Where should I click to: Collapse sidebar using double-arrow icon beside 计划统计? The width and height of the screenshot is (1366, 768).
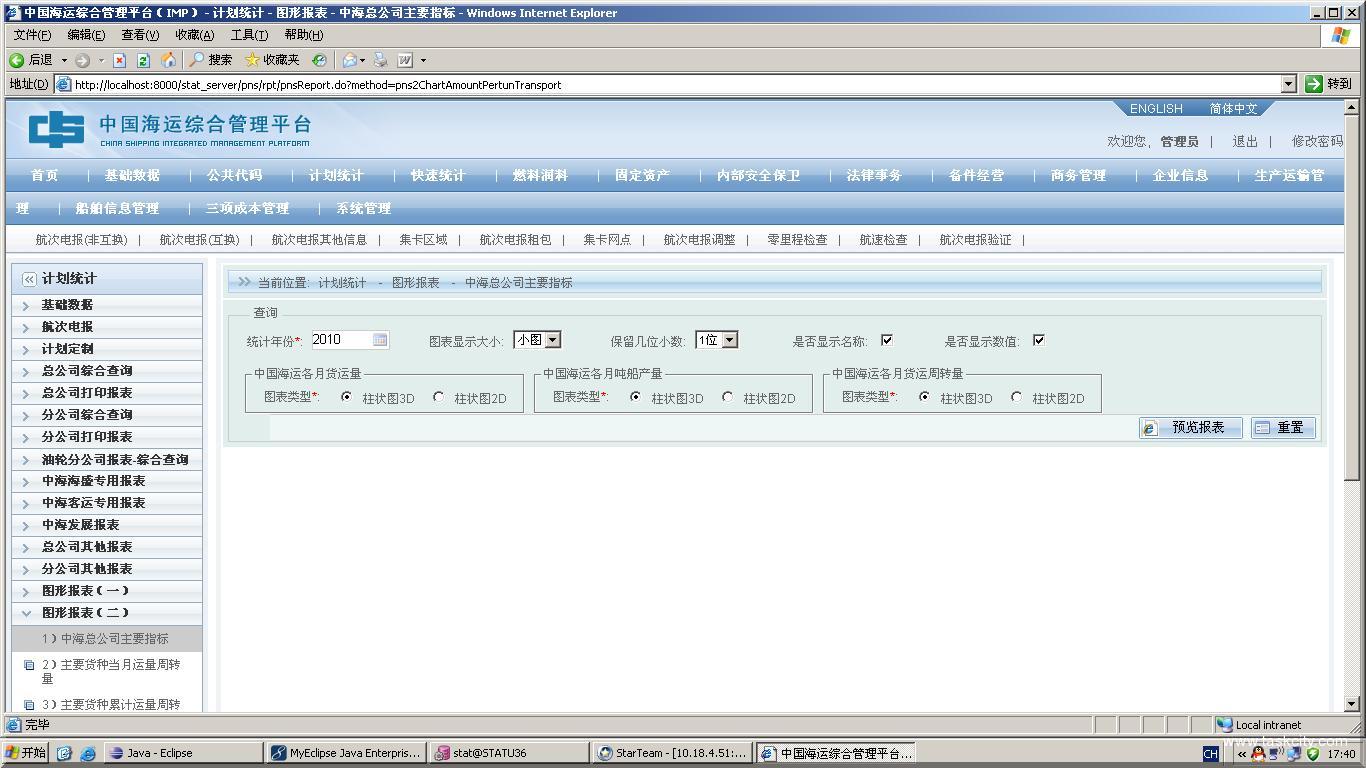pyautogui.click(x=29, y=279)
